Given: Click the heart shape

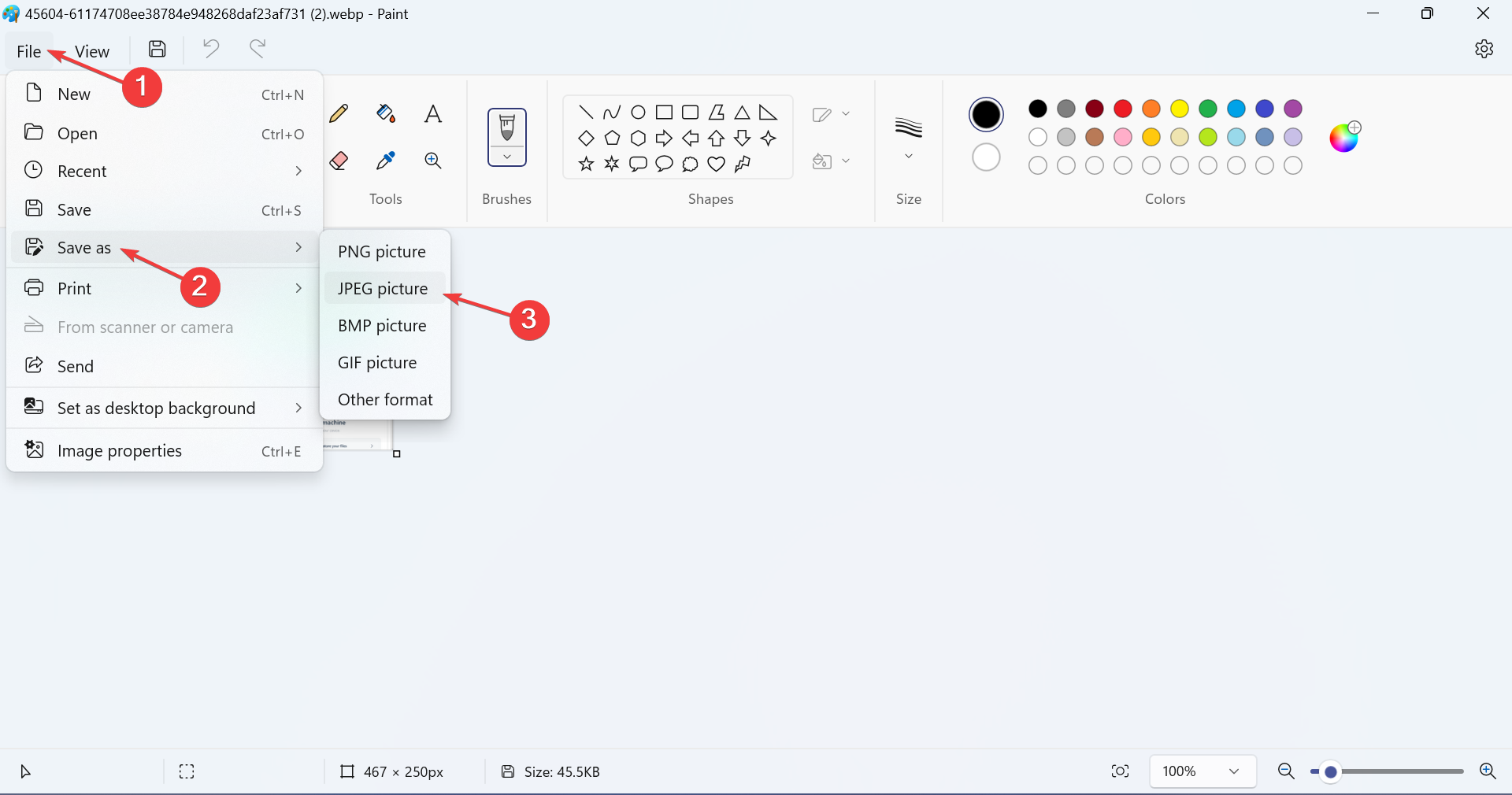Looking at the screenshot, I should pos(716,164).
